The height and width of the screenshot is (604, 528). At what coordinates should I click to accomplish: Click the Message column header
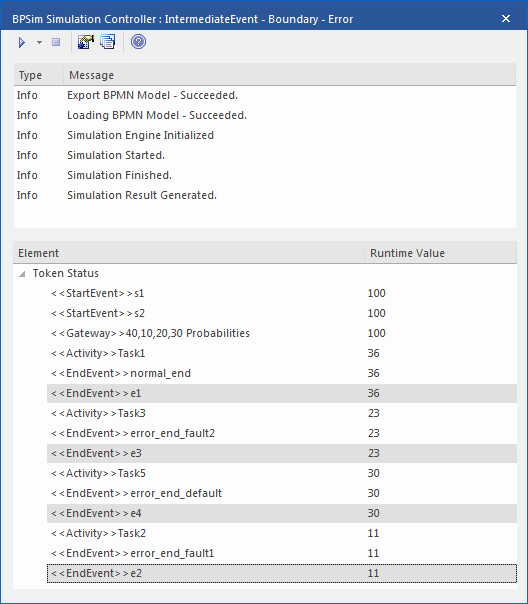289,75
